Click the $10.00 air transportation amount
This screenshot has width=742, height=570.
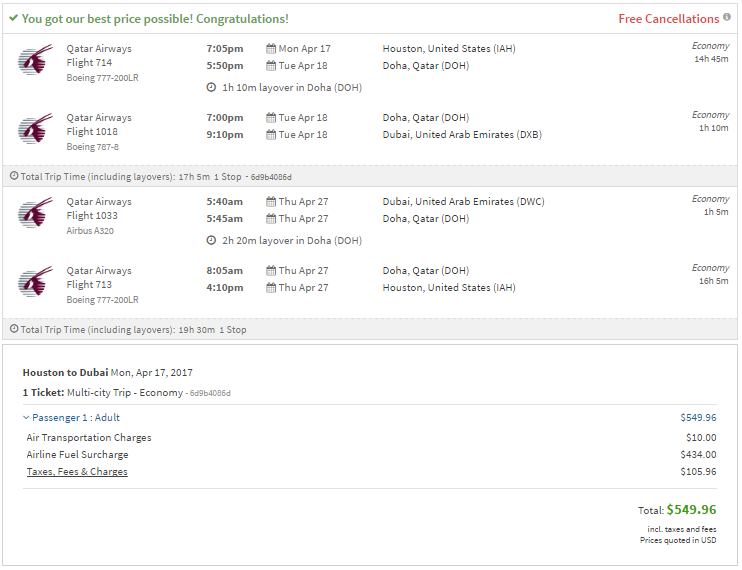pyautogui.click(x=701, y=438)
